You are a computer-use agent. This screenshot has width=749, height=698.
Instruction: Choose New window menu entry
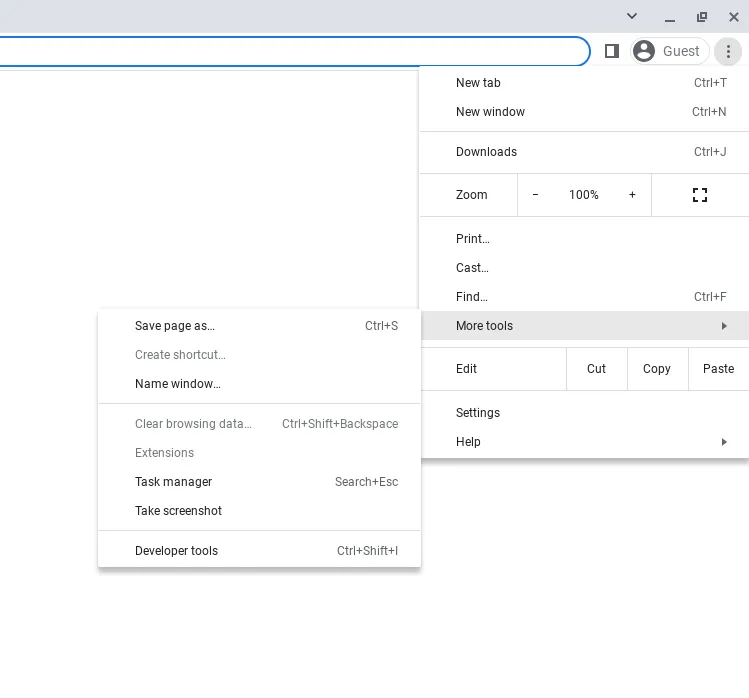click(x=584, y=112)
